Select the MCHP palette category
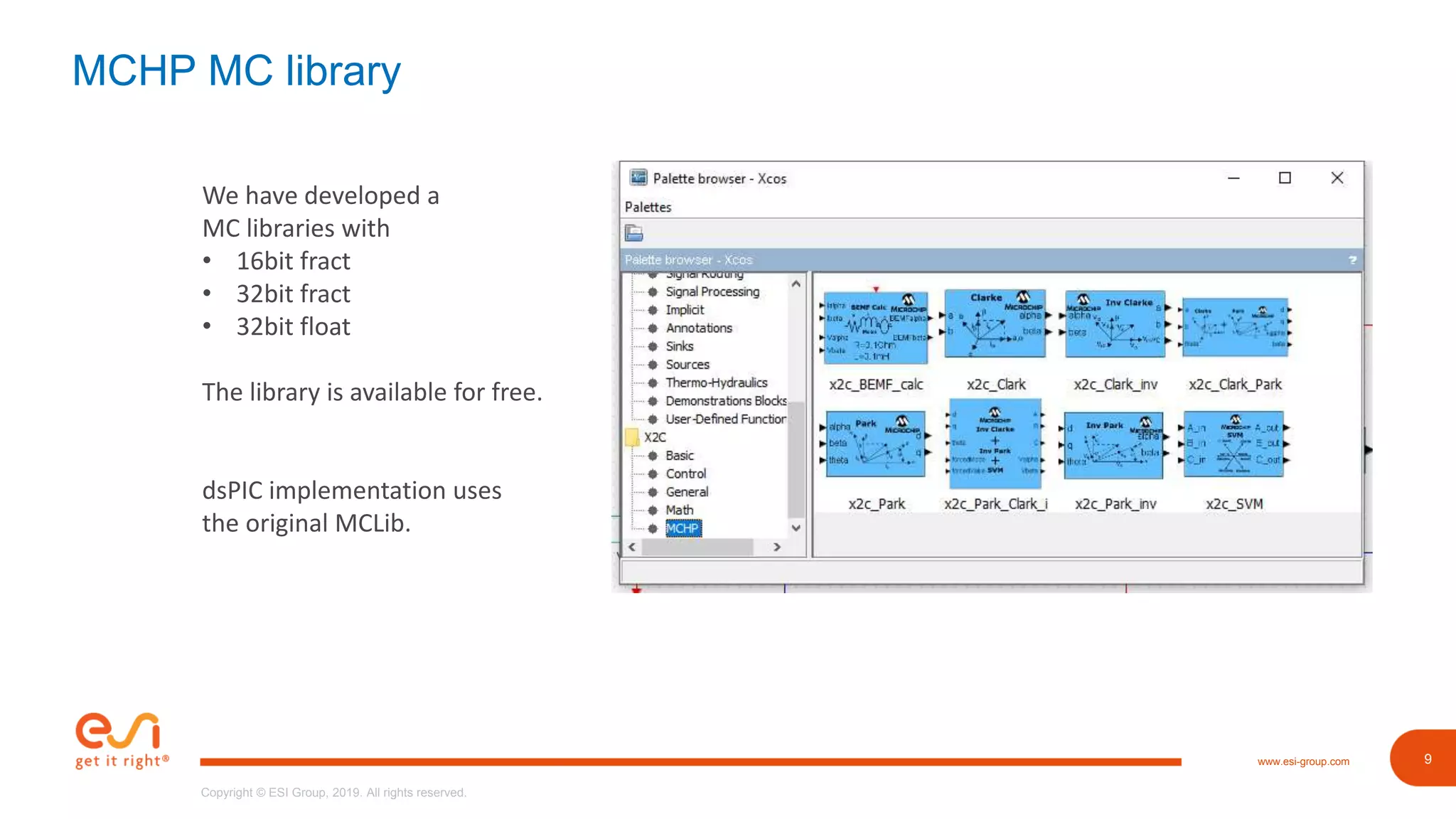Screen dimensions: 1456x819 coord(682,528)
